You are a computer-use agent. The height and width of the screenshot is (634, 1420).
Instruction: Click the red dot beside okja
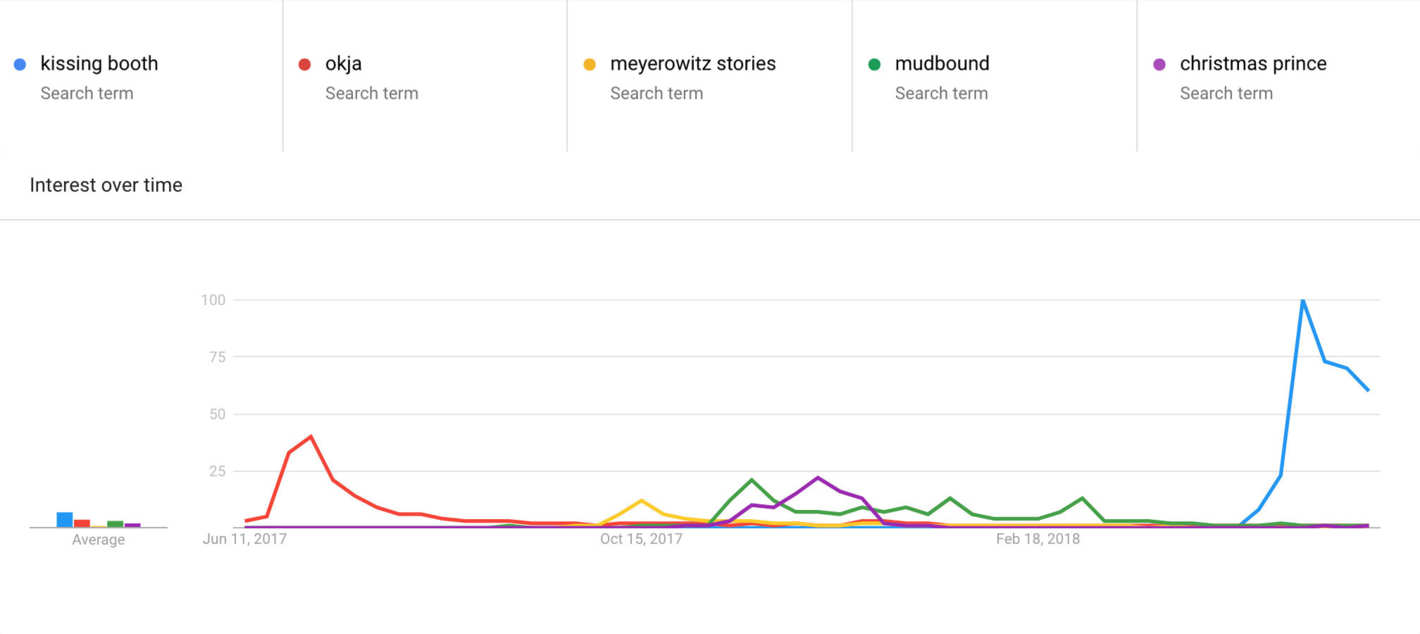[x=305, y=65]
